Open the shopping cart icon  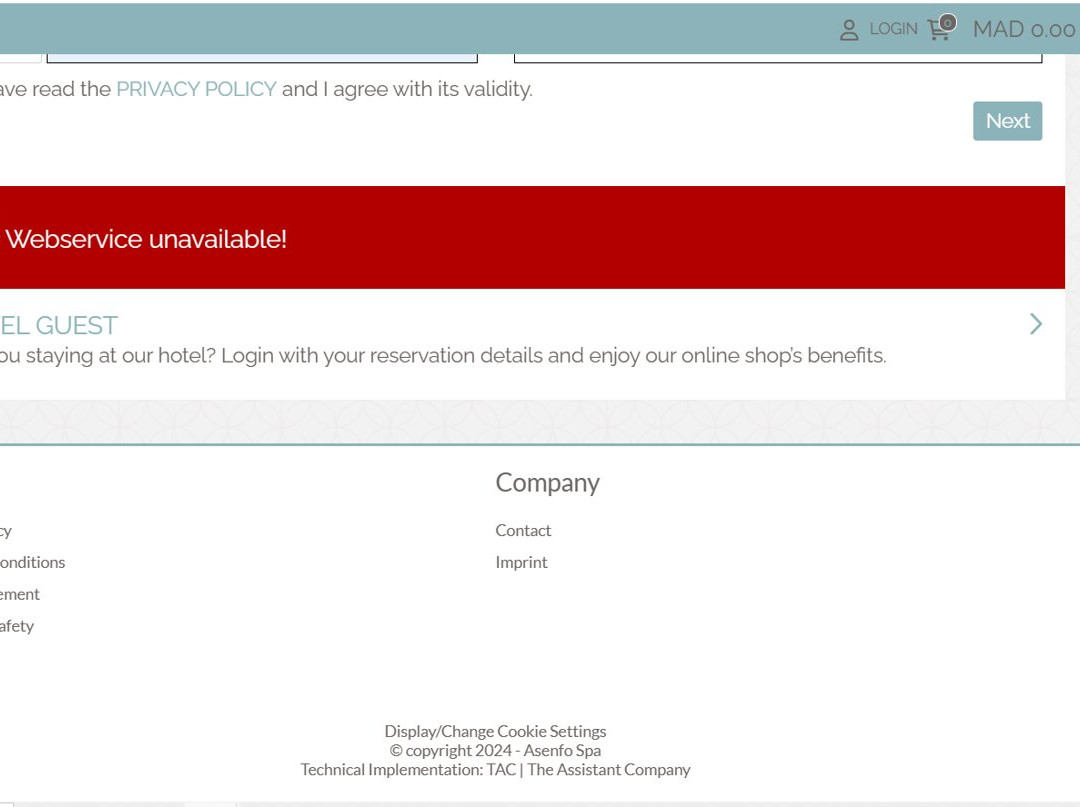pos(937,31)
